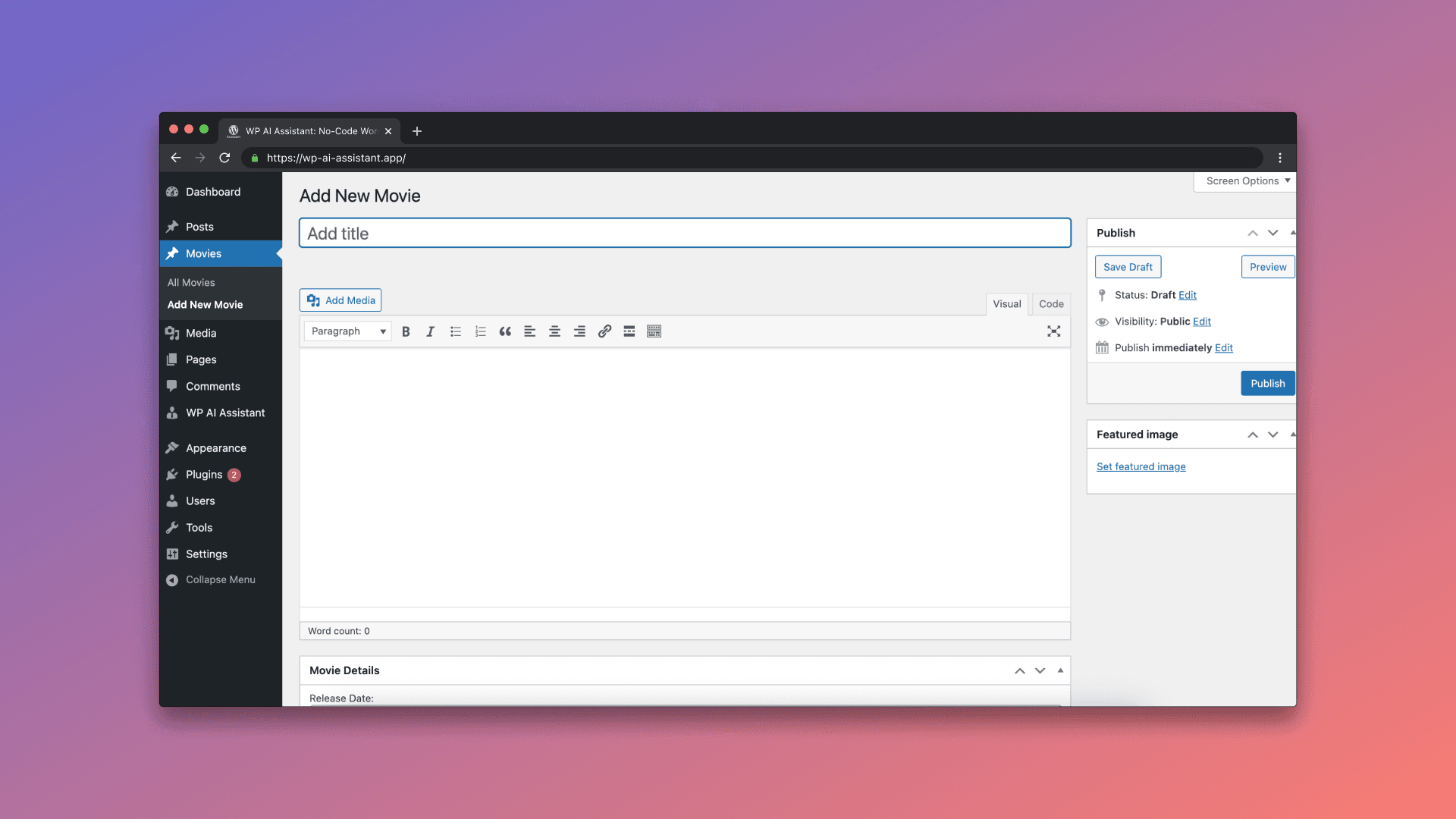The image size is (1456, 819).
Task: Switch to the Code editing tab
Action: pyautogui.click(x=1051, y=303)
